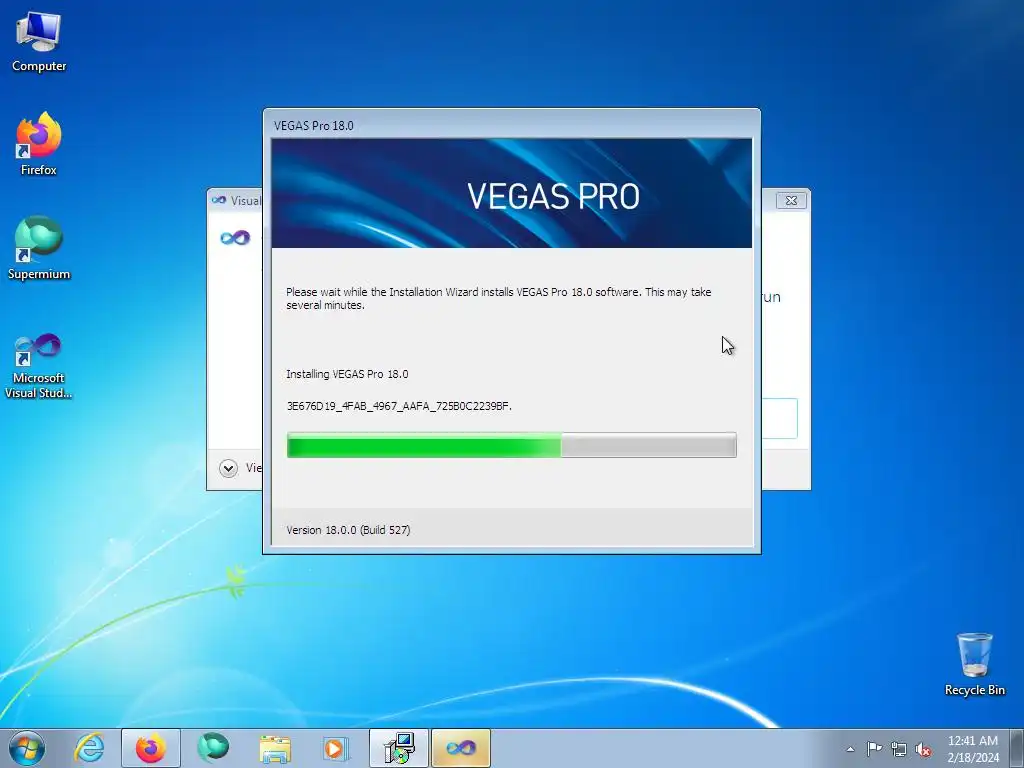
Task: Click Show Desktop strip at taskbar end
Action: tap(1017, 748)
